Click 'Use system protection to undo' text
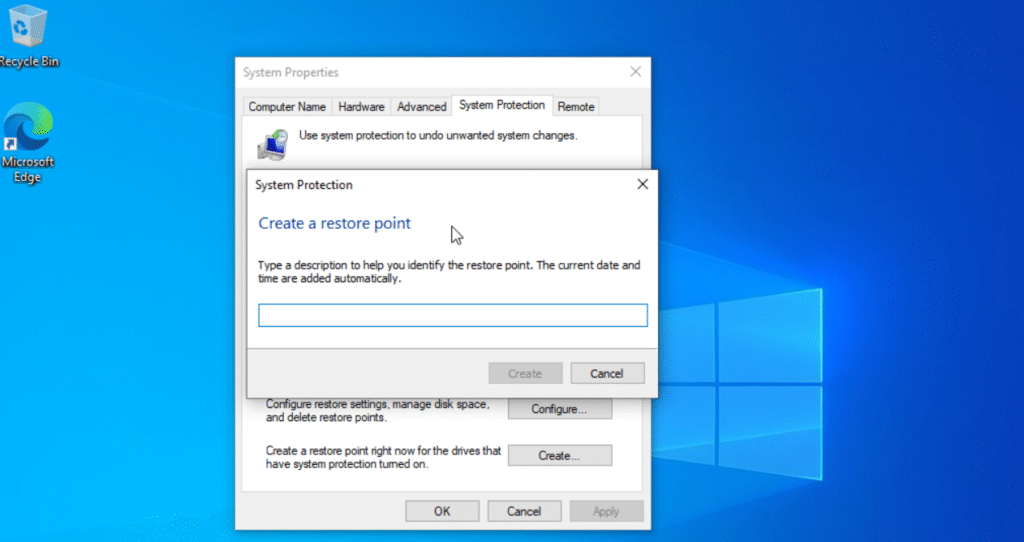1024x542 pixels. pyautogui.click(x=438, y=136)
